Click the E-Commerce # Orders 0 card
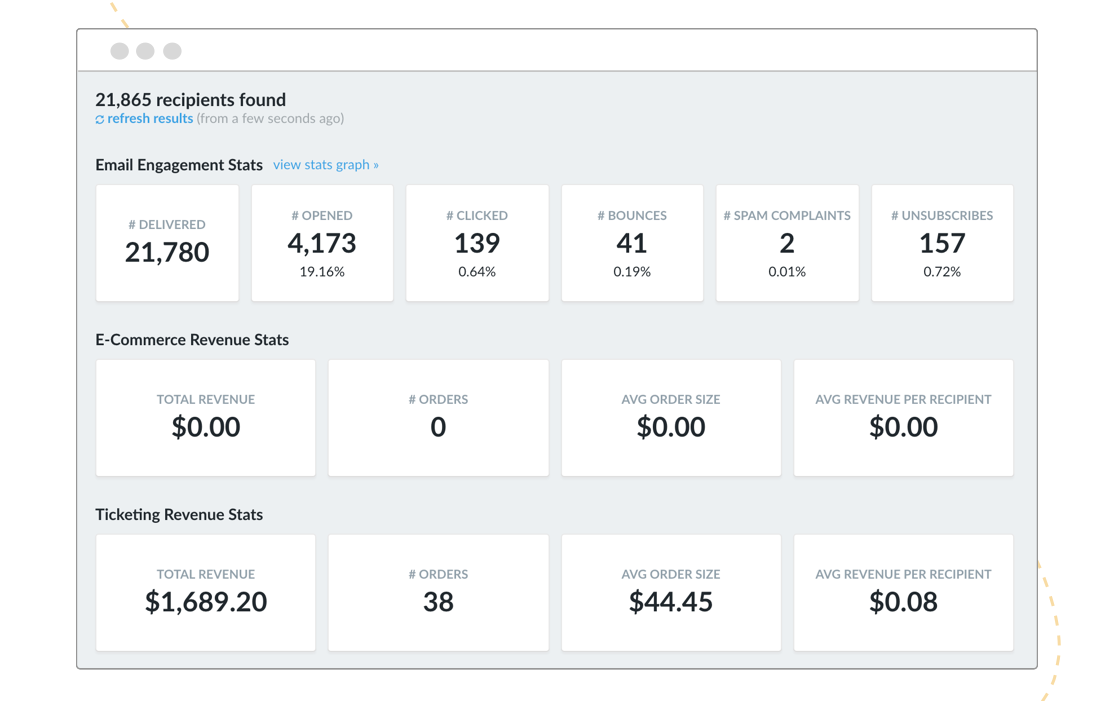This screenshot has width=1117, height=701. pyautogui.click(x=438, y=417)
